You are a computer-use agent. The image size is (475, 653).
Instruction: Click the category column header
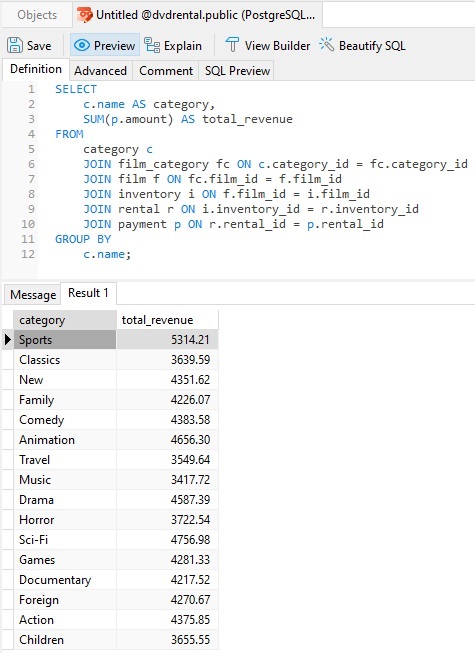65,320
